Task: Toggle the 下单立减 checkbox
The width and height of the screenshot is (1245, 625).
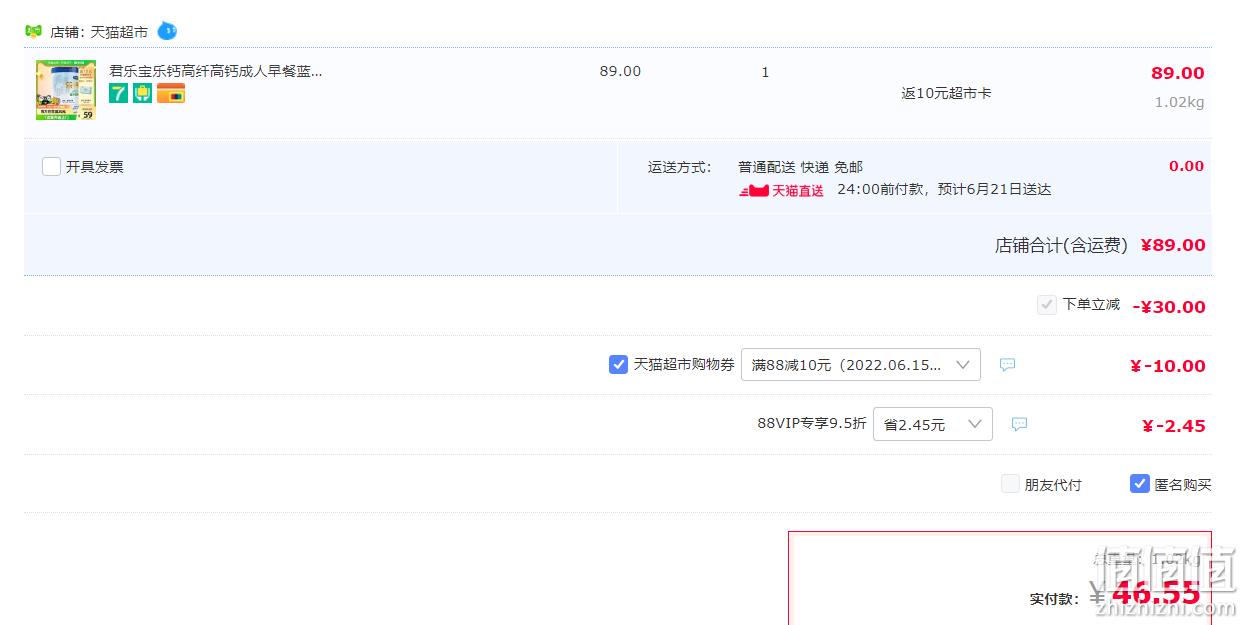Action: click(x=1047, y=305)
